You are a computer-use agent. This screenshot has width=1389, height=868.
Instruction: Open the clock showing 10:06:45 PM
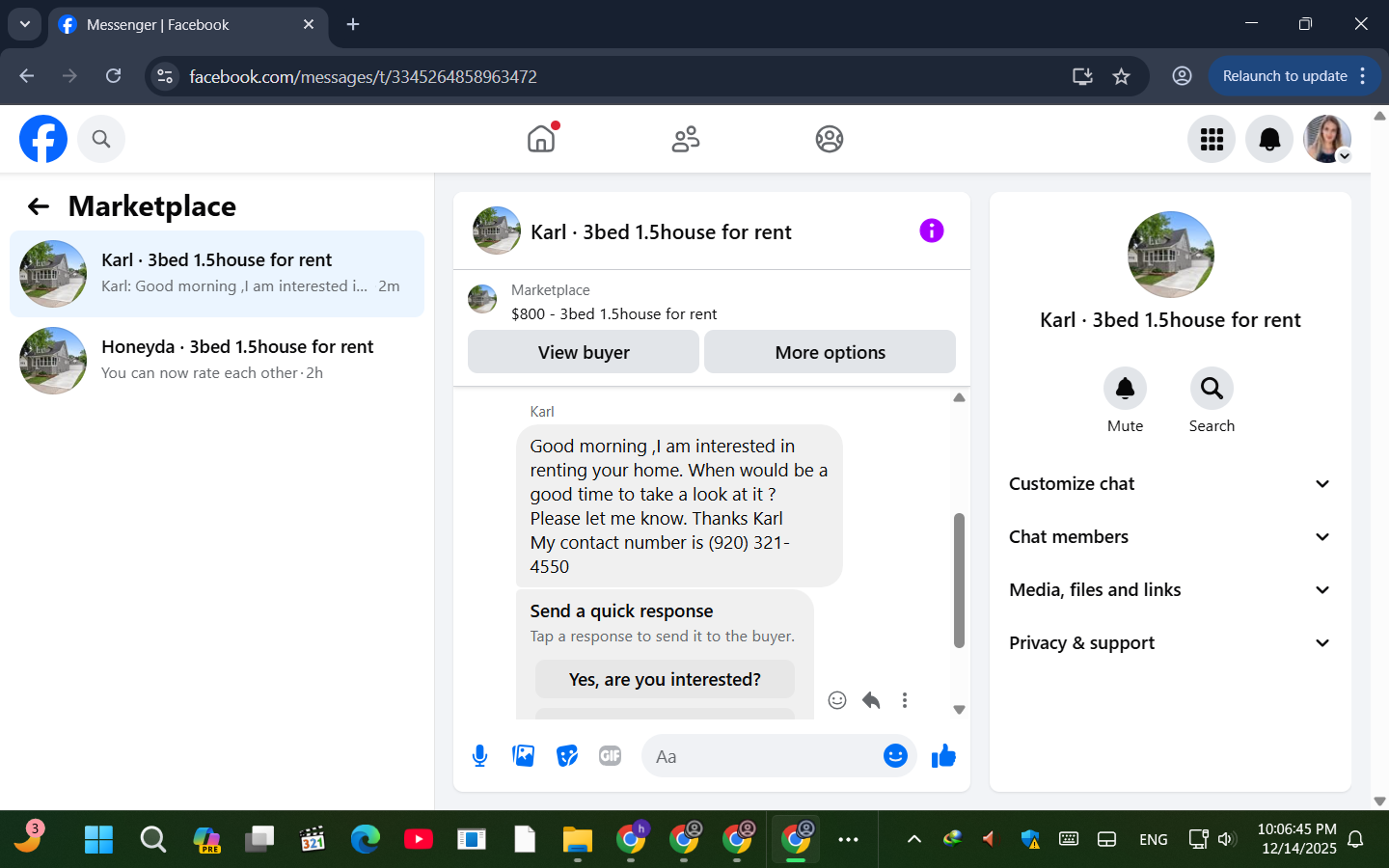(x=1296, y=839)
